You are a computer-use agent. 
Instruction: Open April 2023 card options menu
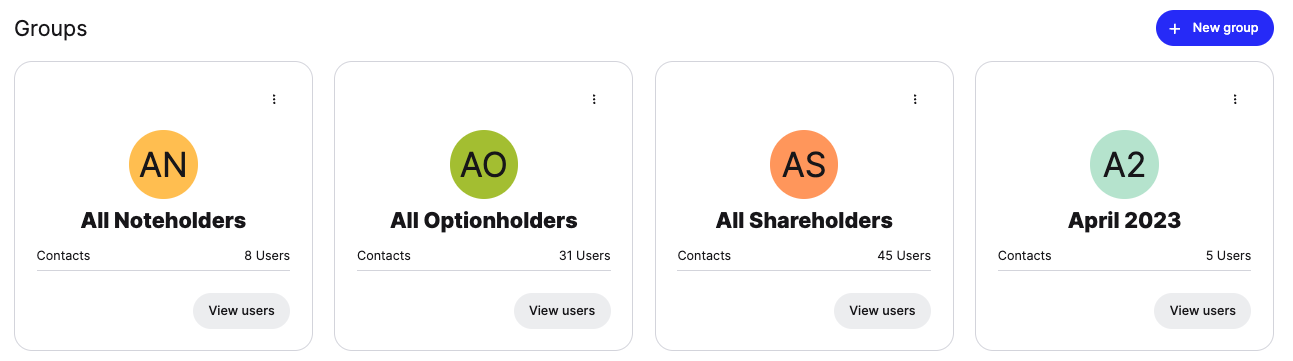coord(1235,99)
